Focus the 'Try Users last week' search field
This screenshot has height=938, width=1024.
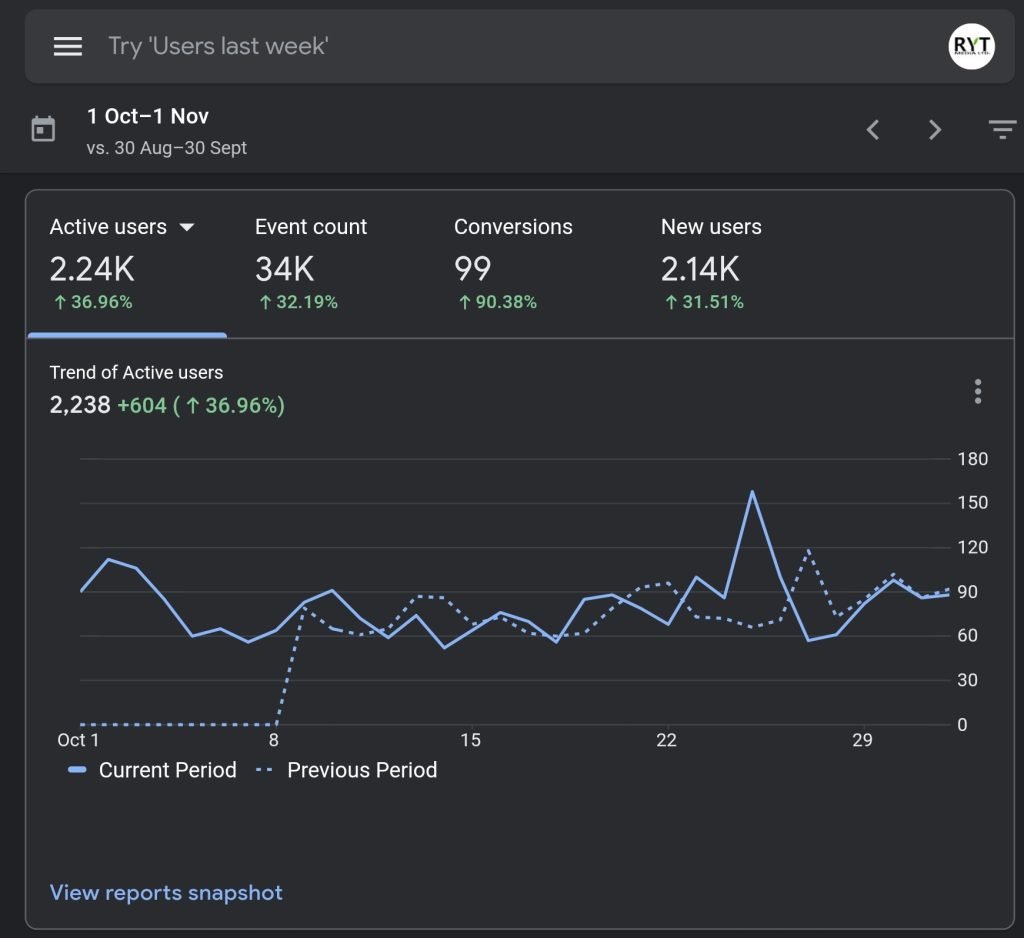click(x=500, y=47)
